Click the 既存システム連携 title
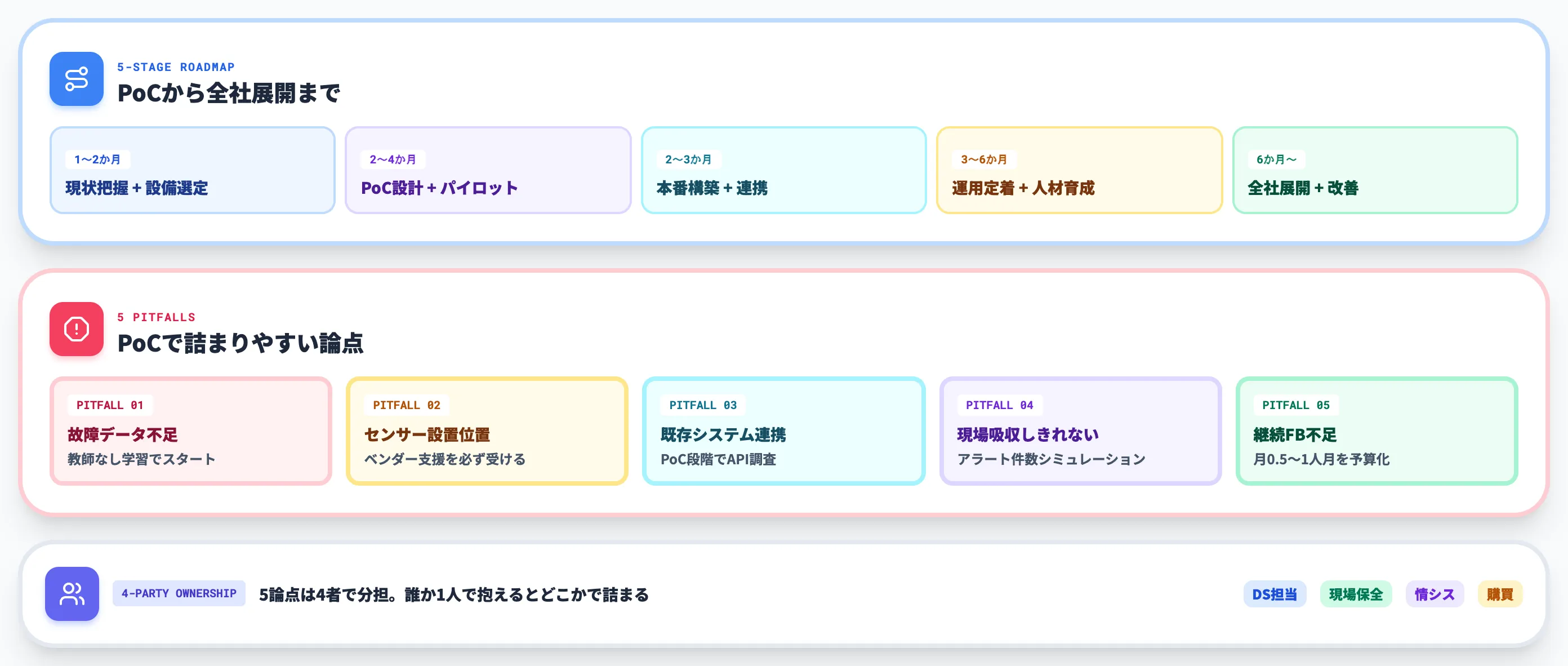The image size is (1568, 666). click(723, 434)
